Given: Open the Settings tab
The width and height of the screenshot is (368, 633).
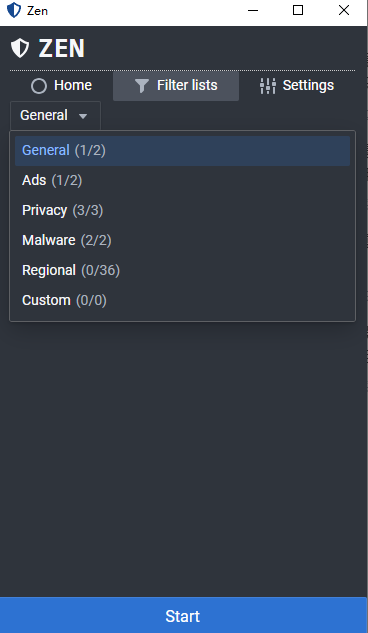Looking at the screenshot, I should coord(297,86).
